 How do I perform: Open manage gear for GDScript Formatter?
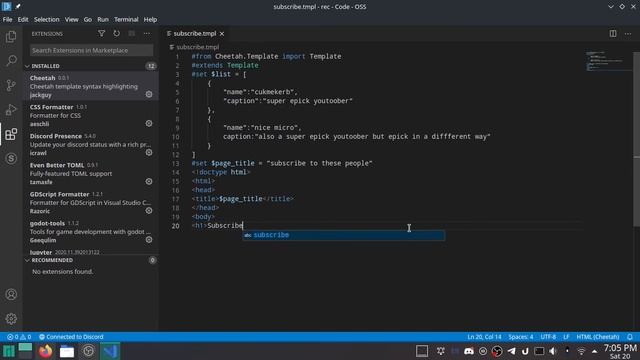click(149, 211)
